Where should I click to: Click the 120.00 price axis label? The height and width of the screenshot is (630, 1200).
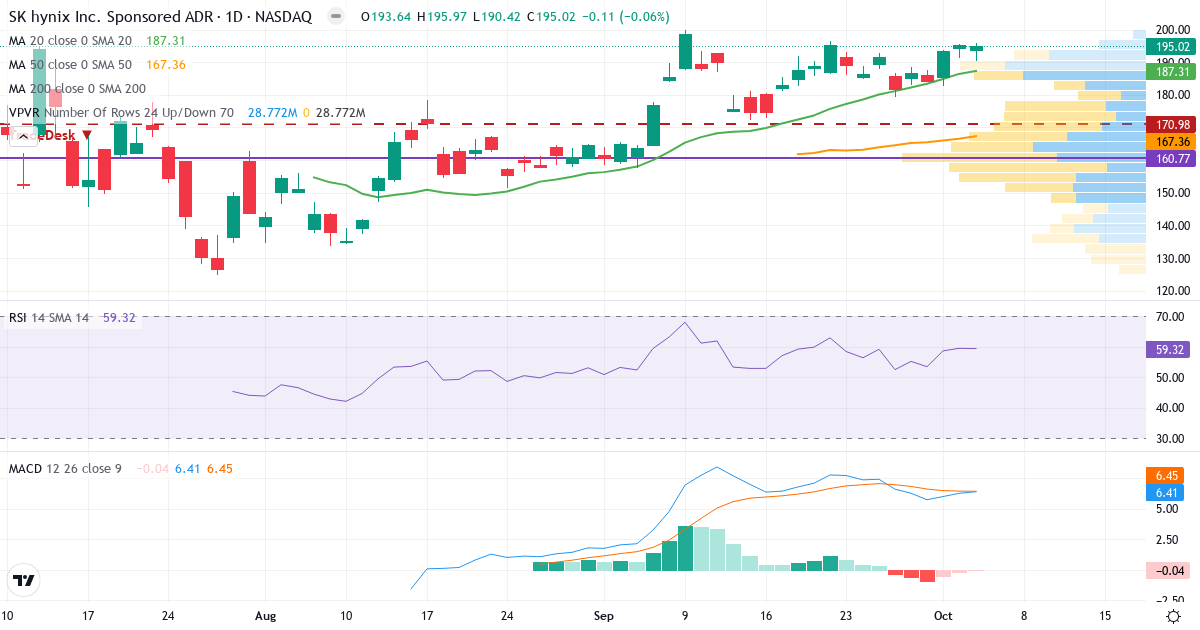pos(1171,291)
